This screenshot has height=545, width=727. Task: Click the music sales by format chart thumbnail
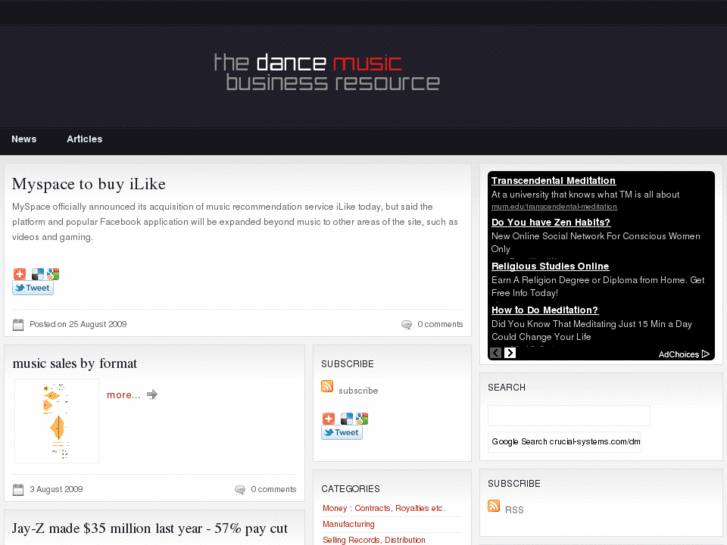click(x=57, y=421)
